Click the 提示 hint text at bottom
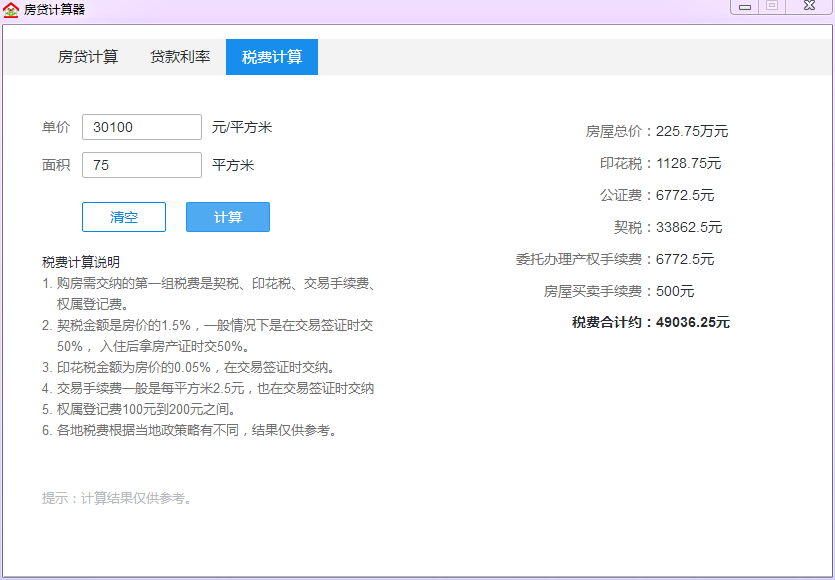Image resolution: width=835 pixels, height=580 pixels. pyautogui.click(x=116, y=498)
